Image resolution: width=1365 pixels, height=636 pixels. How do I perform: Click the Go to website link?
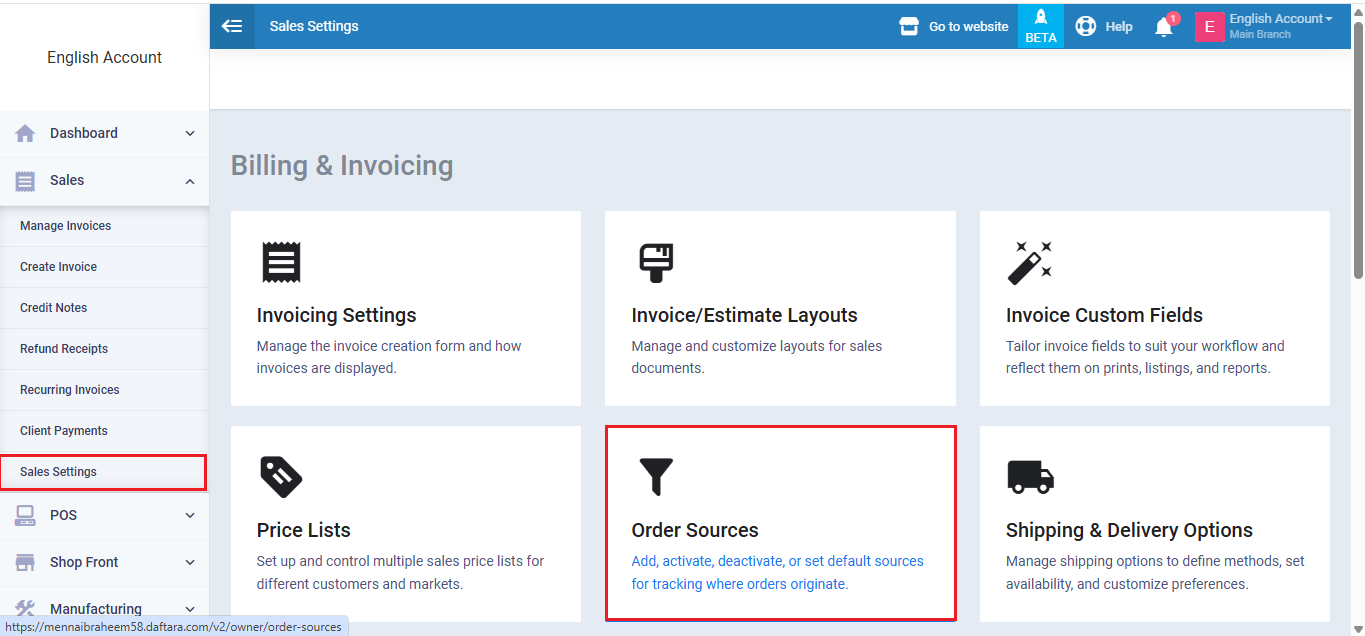pyautogui.click(x=954, y=27)
